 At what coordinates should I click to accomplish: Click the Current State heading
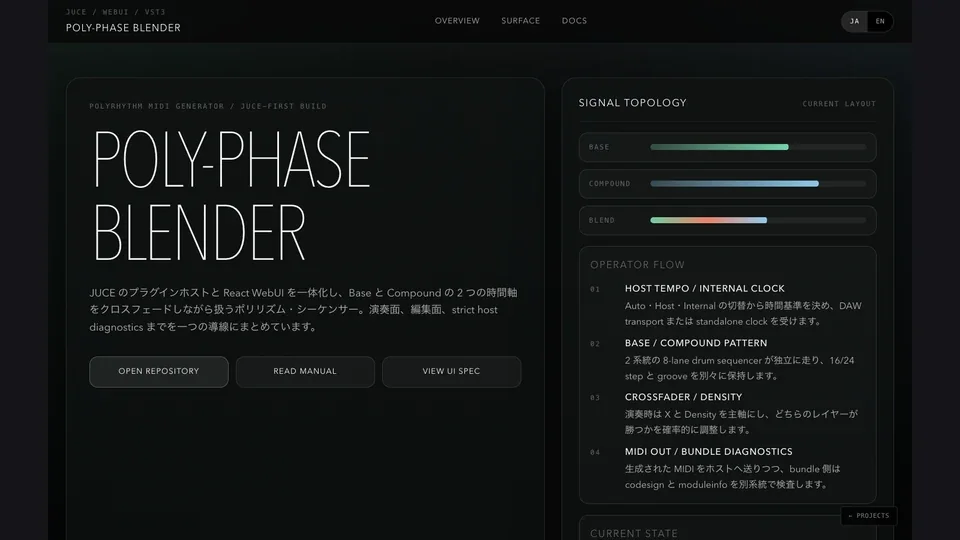[x=634, y=534]
